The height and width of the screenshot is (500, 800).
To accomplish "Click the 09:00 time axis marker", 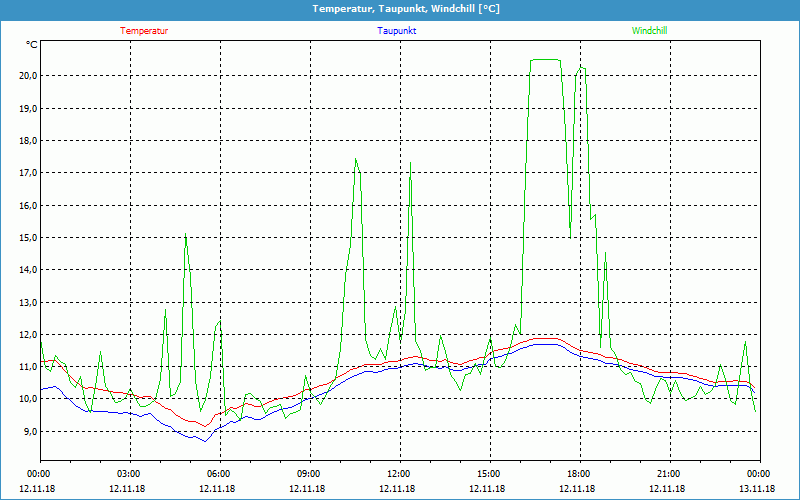I will tap(309, 474).
